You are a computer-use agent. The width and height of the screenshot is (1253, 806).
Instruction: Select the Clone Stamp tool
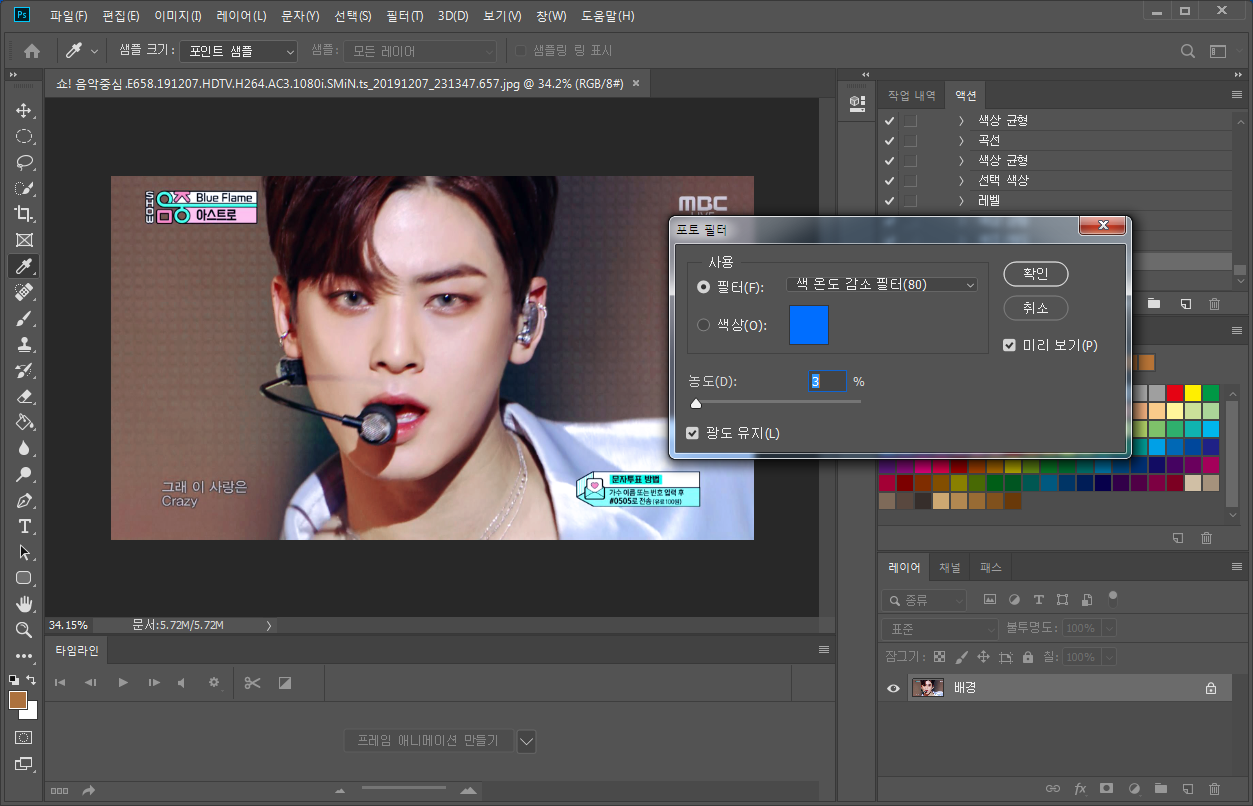pyautogui.click(x=24, y=344)
